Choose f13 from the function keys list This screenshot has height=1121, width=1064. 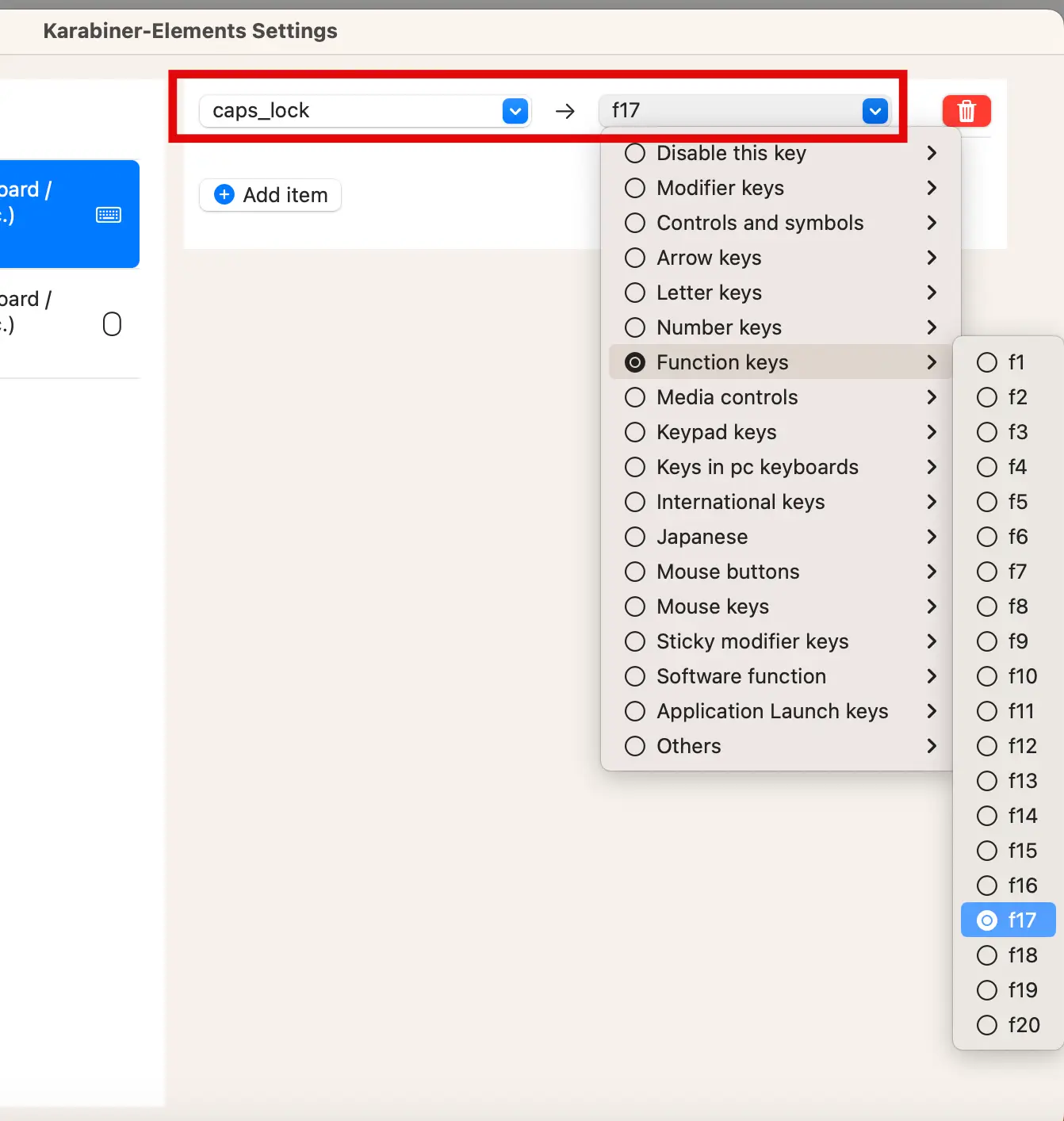click(x=1008, y=781)
